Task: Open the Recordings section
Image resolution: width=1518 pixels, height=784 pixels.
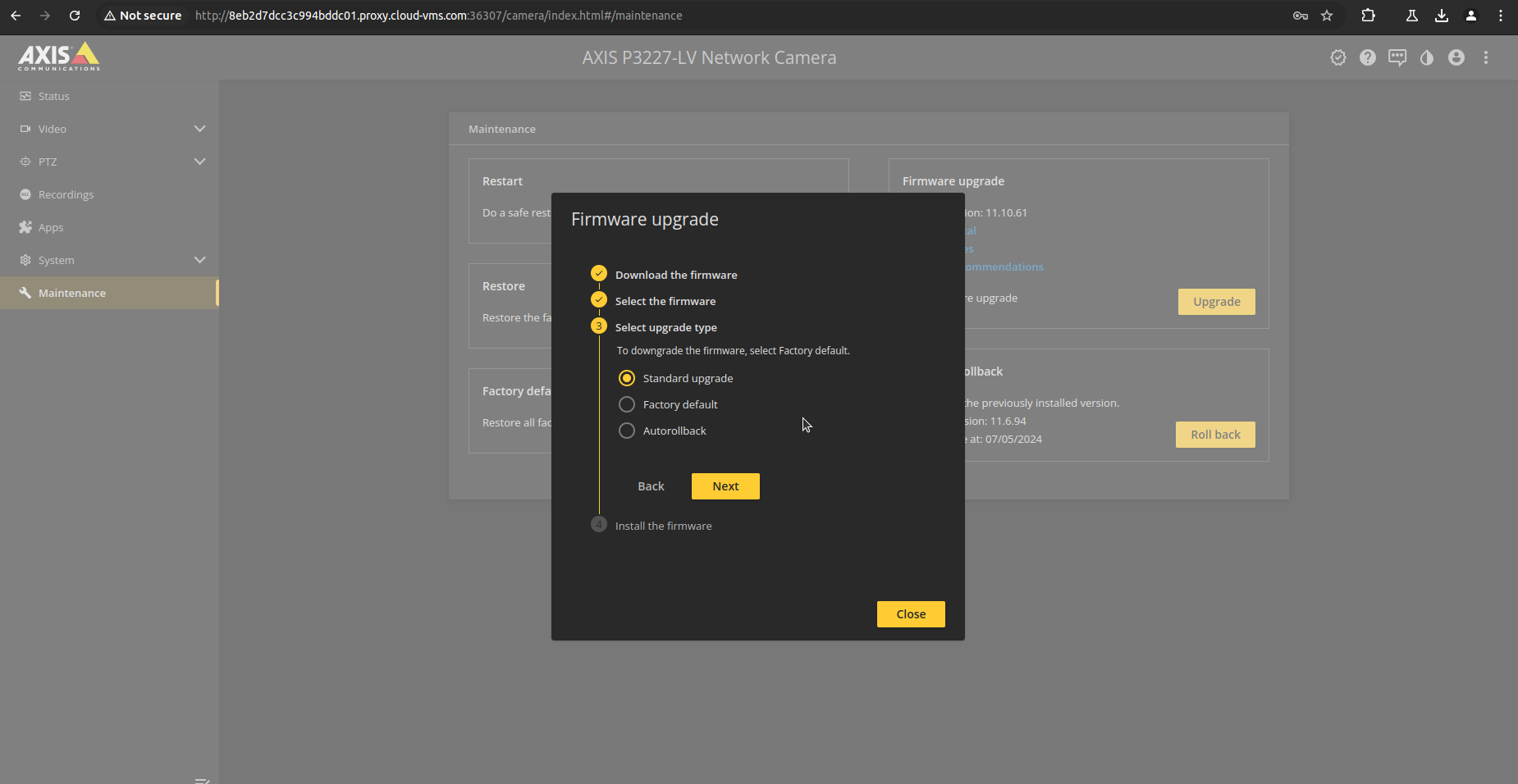Action: click(x=65, y=194)
